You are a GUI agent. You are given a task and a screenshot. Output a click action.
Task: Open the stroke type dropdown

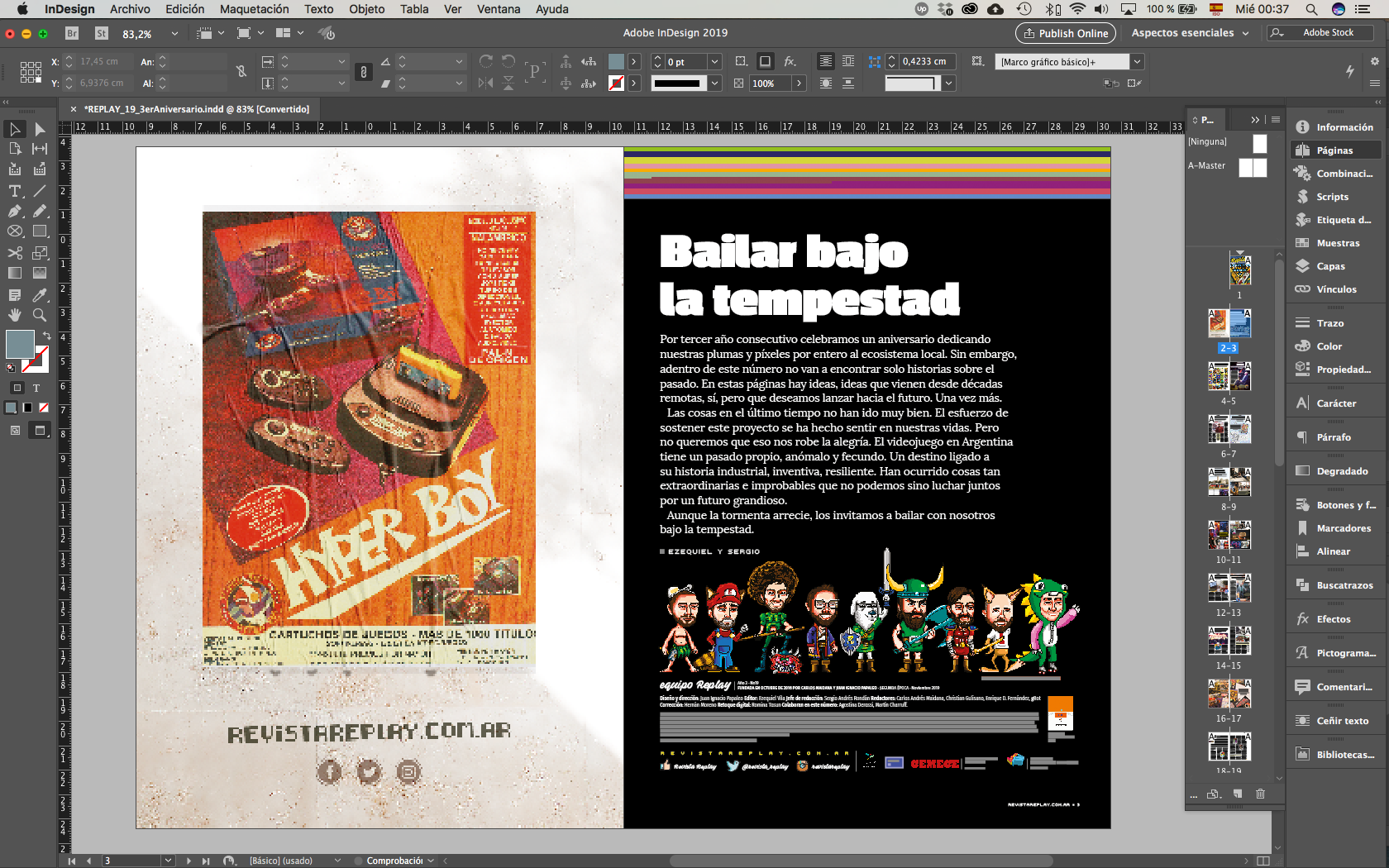[715, 83]
